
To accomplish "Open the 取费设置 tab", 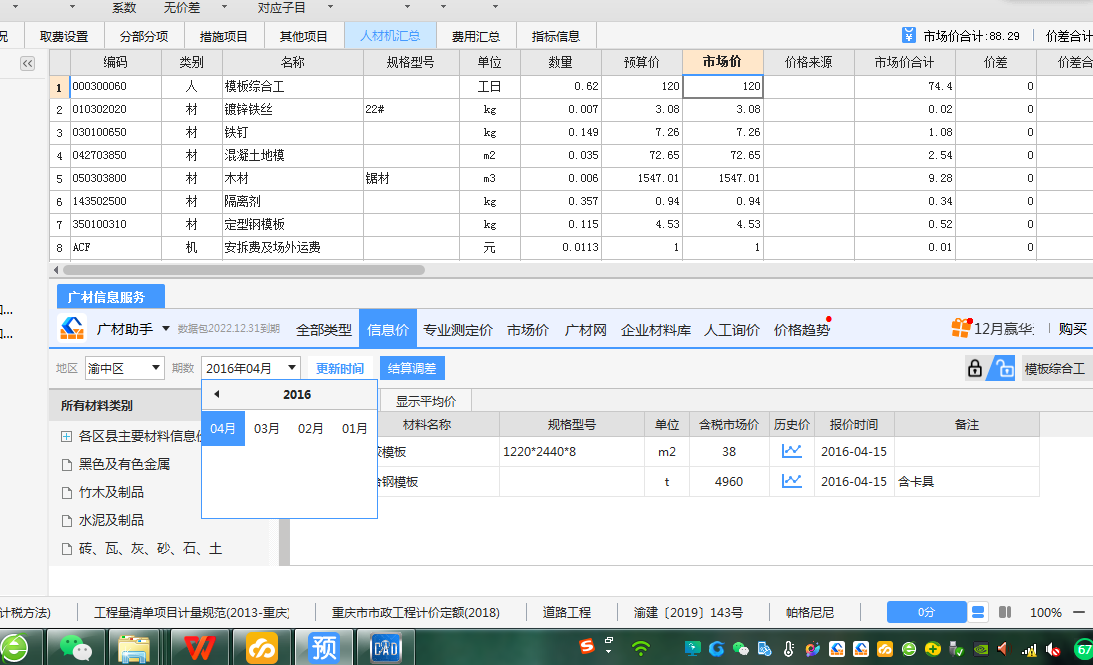I will (64, 36).
